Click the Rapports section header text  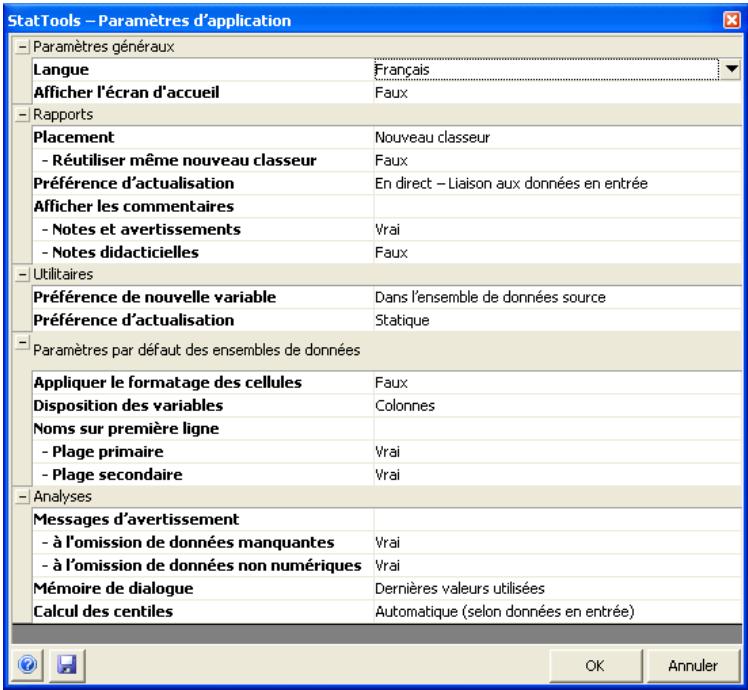point(63,115)
